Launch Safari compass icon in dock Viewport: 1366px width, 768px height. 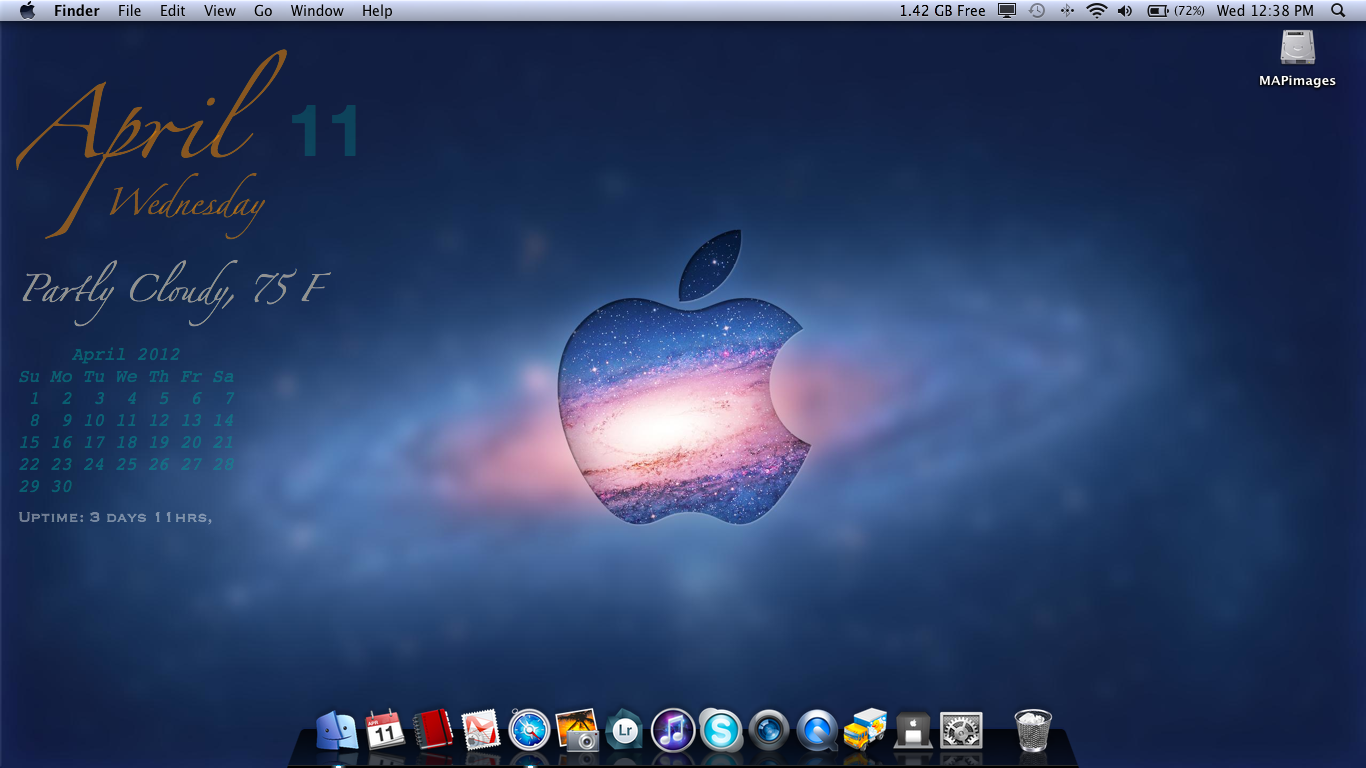[x=529, y=730]
